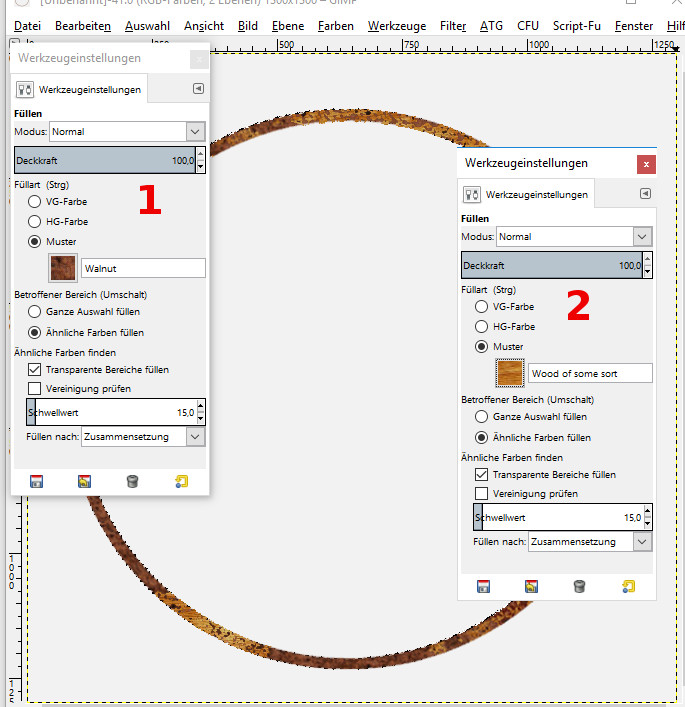Open the Bearbeiten menu
The width and height of the screenshot is (685, 707).
[x=83, y=26]
